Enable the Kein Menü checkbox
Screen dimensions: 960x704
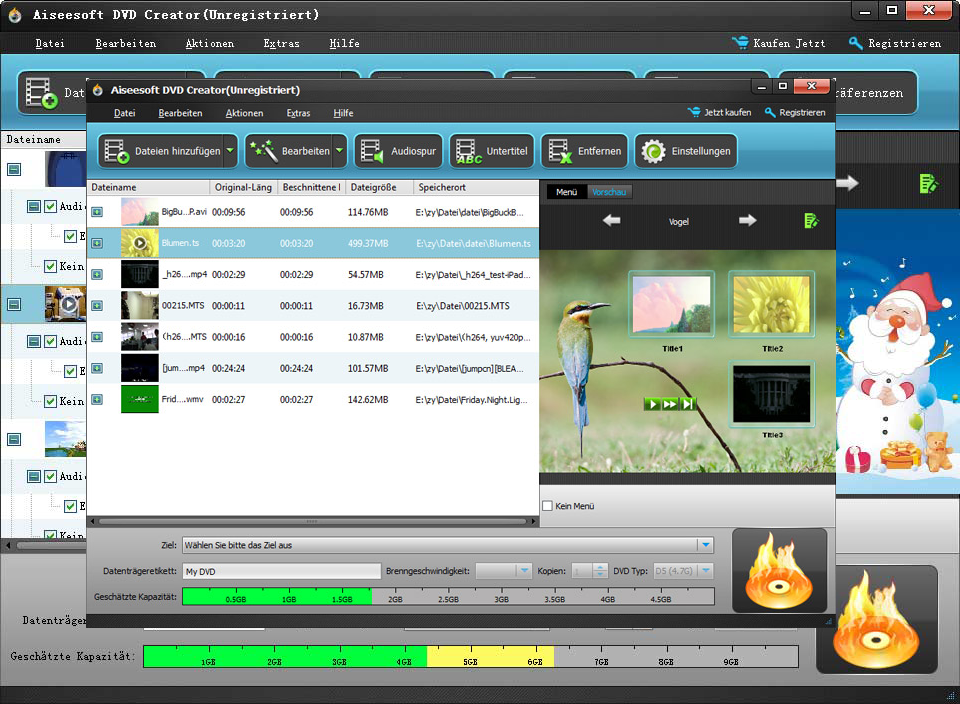pos(546,506)
